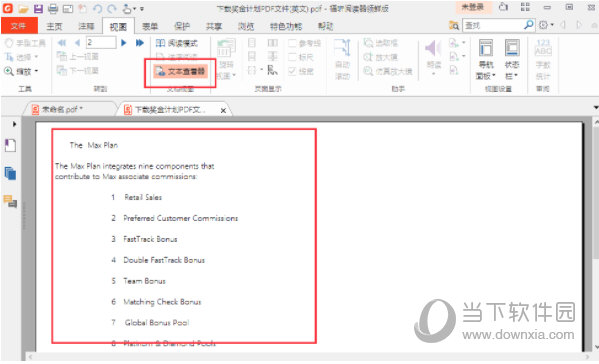The height and width of the screenshot is (364, 599).
Task: Open the 状态栏 Status Bar dropdown
Action: click(512, 59)
